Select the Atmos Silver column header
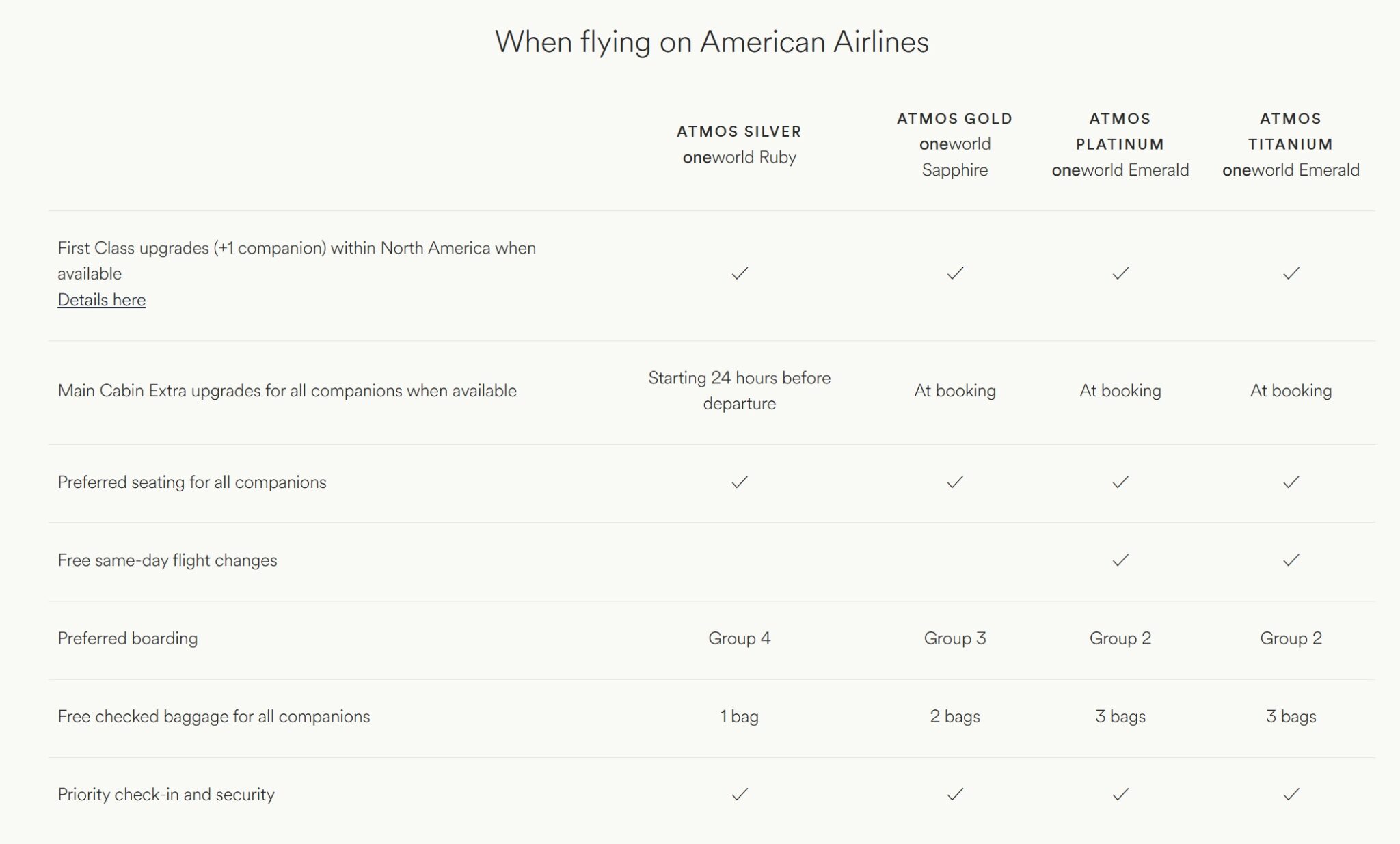 pos(740,144)
